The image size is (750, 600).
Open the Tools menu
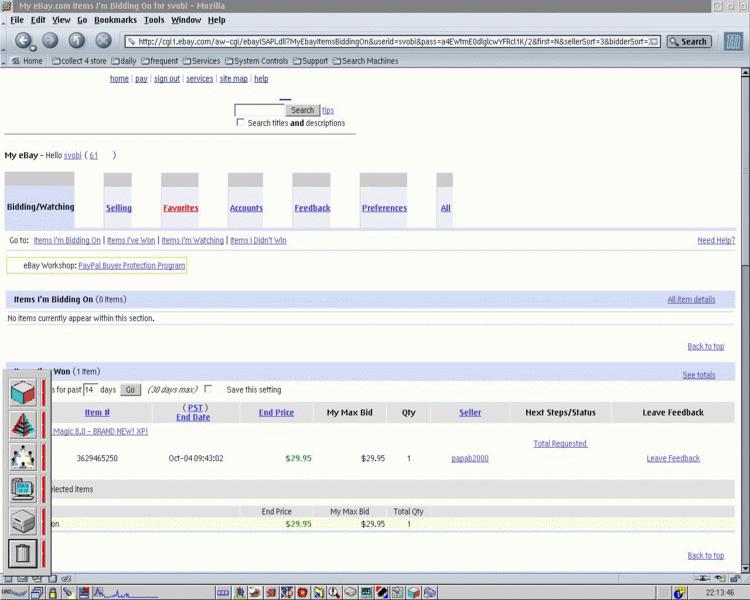154,20
